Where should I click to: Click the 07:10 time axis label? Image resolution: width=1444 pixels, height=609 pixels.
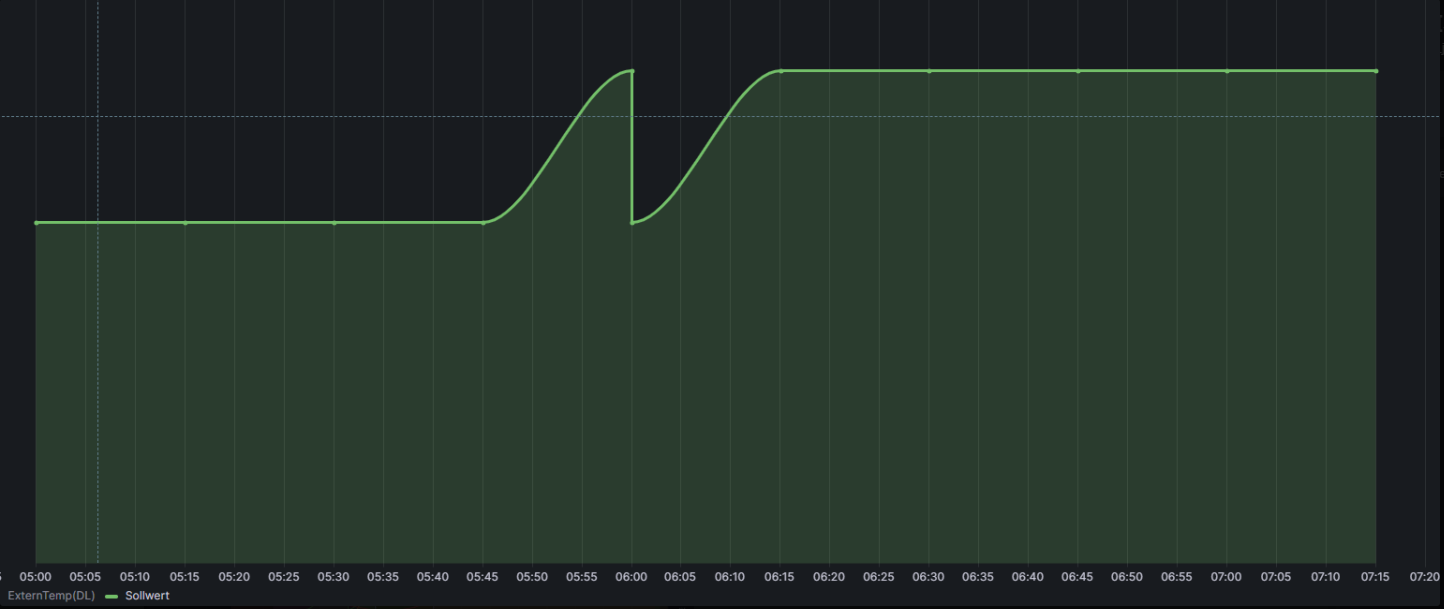coord(1326,577)
